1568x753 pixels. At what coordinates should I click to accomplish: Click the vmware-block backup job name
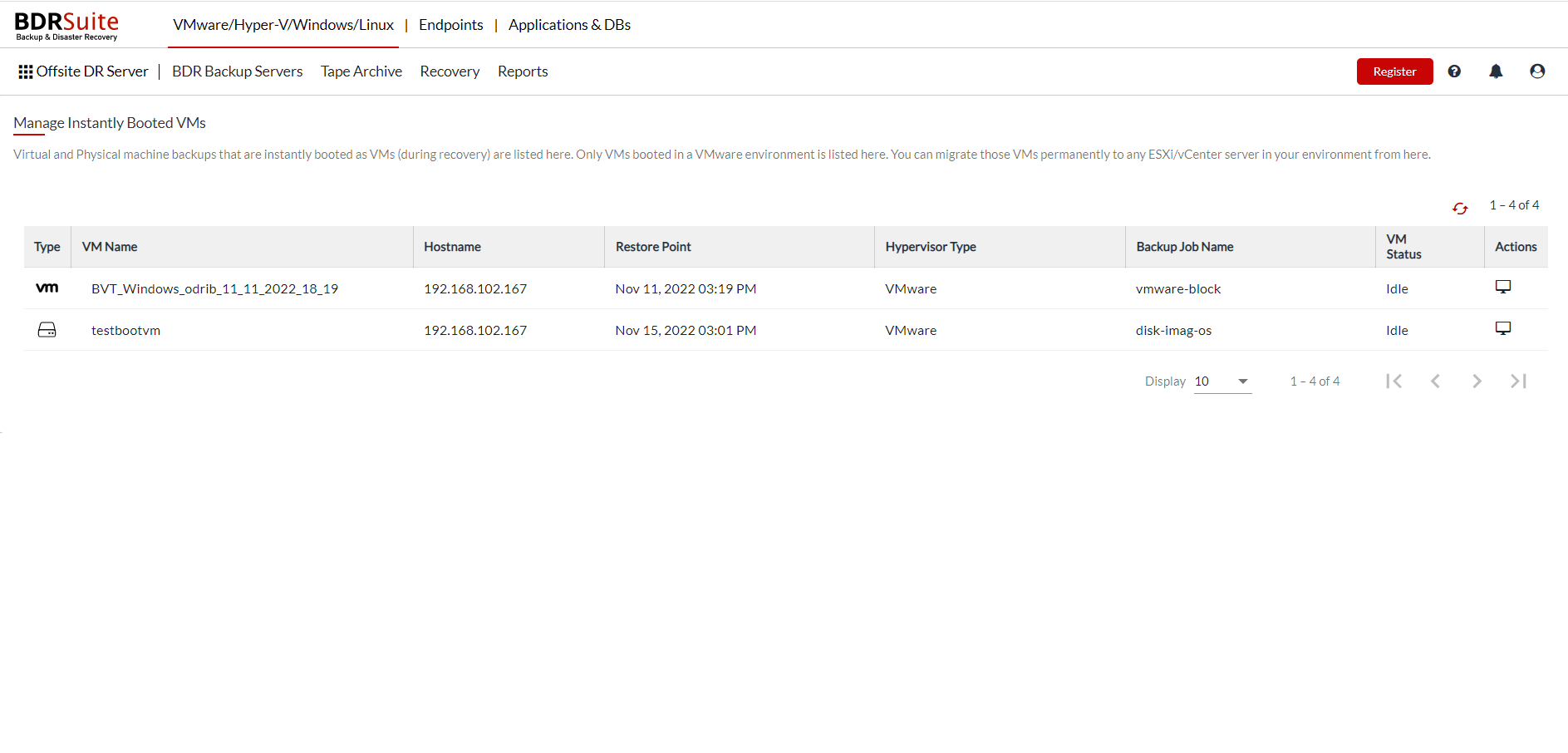coord(1178,288)
